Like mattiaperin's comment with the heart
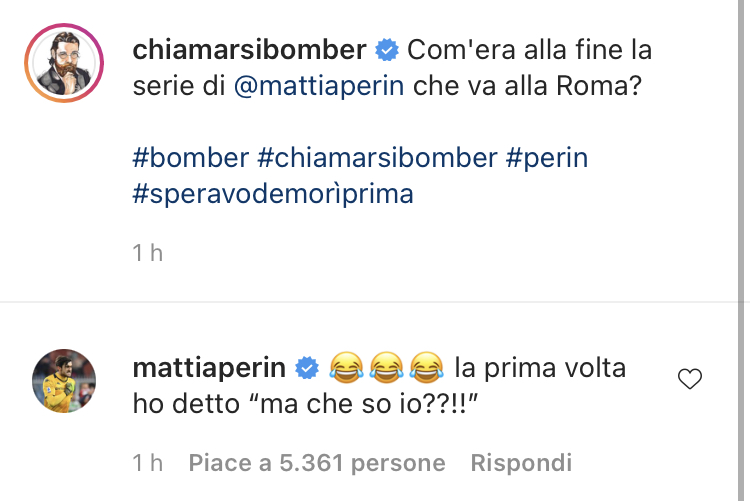750x501 pixels. pyautogui.click(x=690, y=379)
